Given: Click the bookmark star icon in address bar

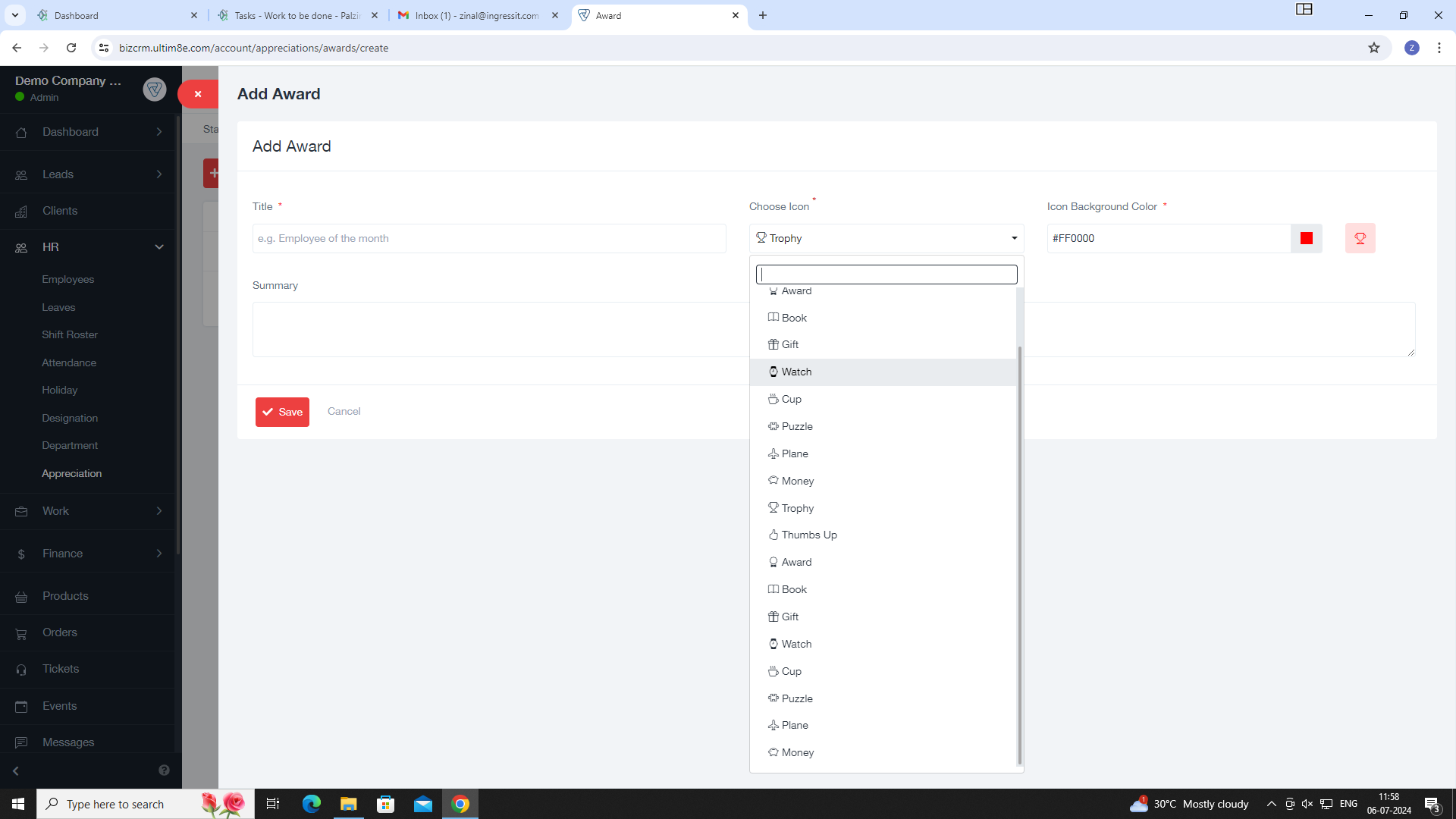Looking at the screenshot, I should click(x=1373, y=48).
